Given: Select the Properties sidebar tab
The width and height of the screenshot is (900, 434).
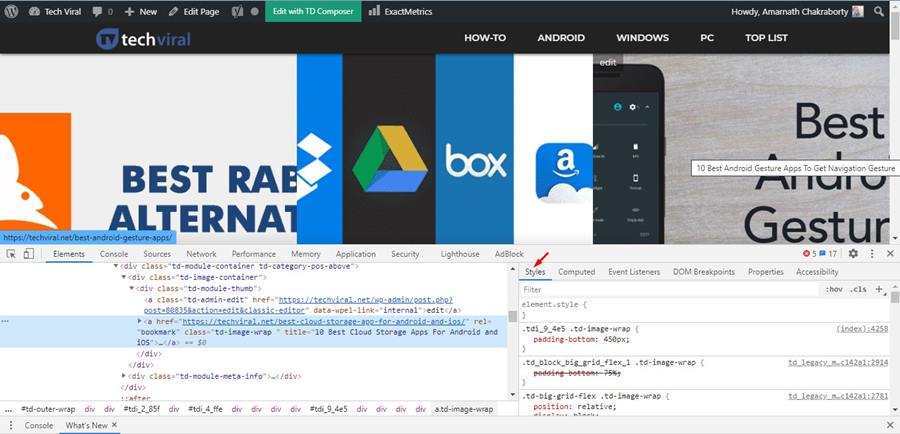Looking at the screenshot, I should click(x=766, y=272).
